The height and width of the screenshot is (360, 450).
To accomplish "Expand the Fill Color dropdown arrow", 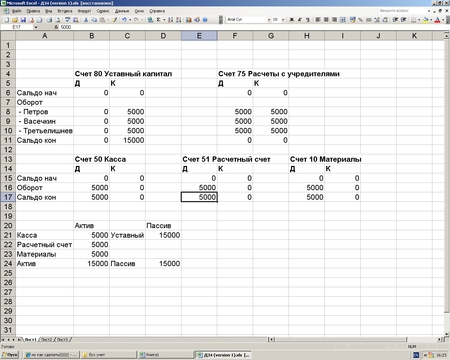I will [431, 20].
